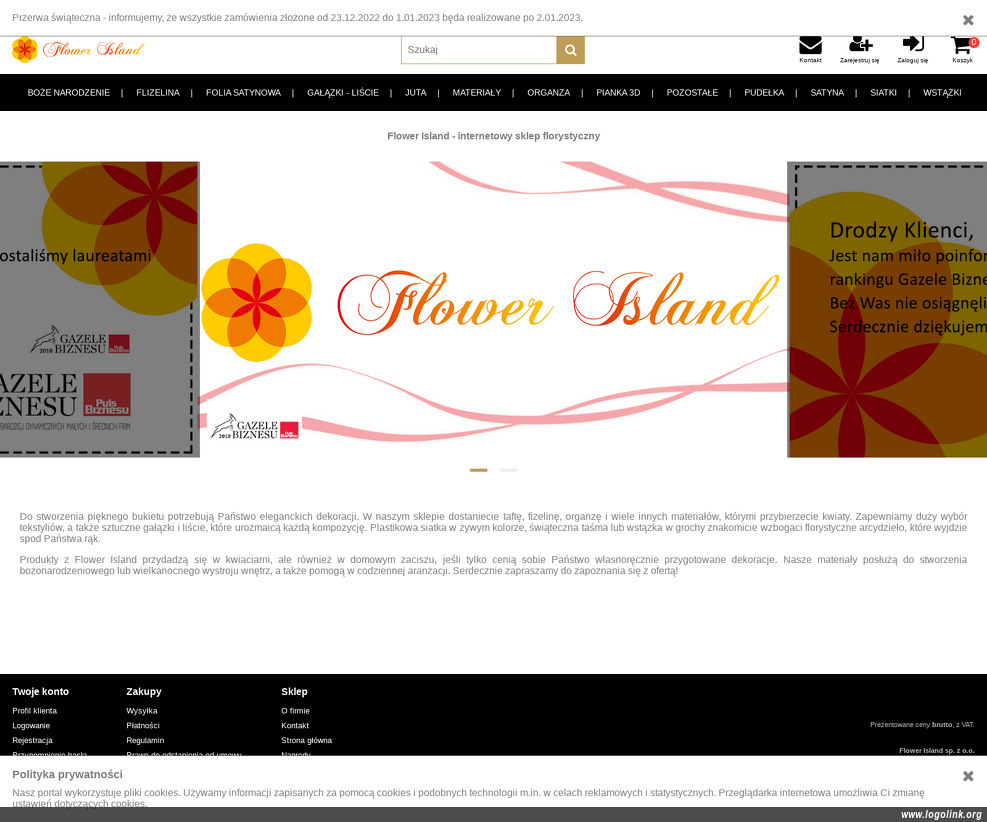This screenshot has height=822, width=987.
Task: Select the first carousel slide indicator
Action: click(x=478, y=470)
